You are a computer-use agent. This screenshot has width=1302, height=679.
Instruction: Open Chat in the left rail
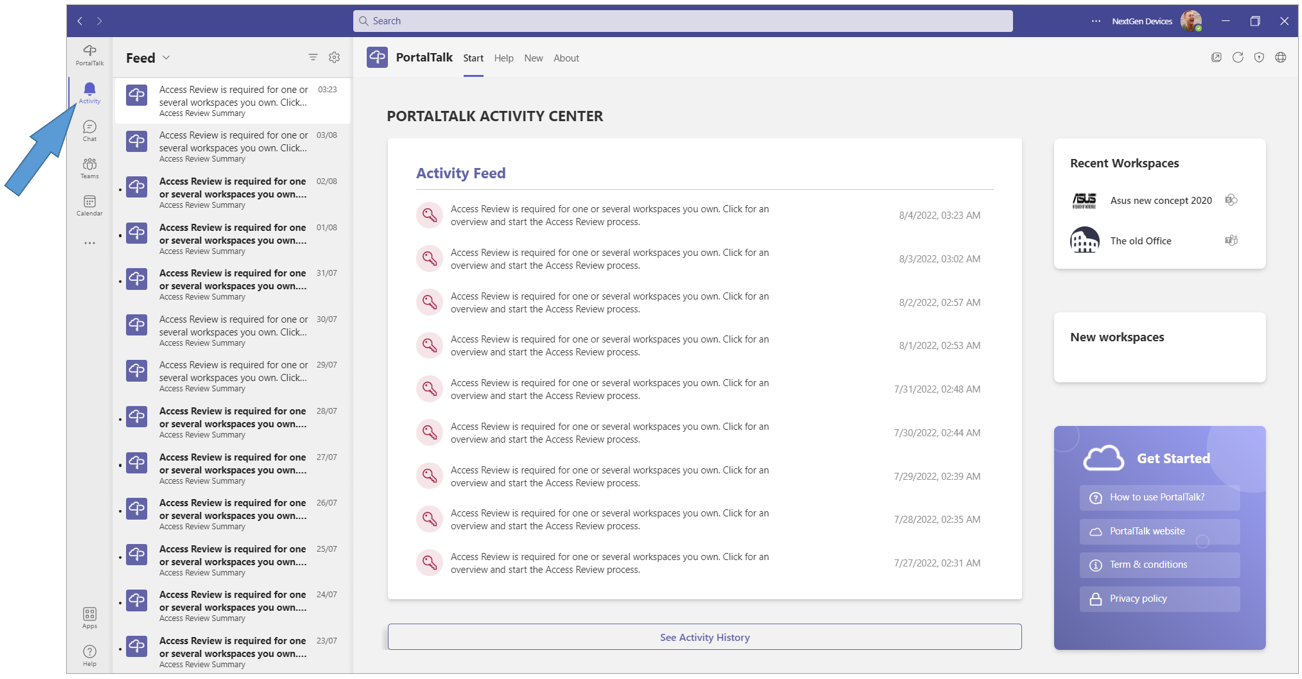point(89,131)
